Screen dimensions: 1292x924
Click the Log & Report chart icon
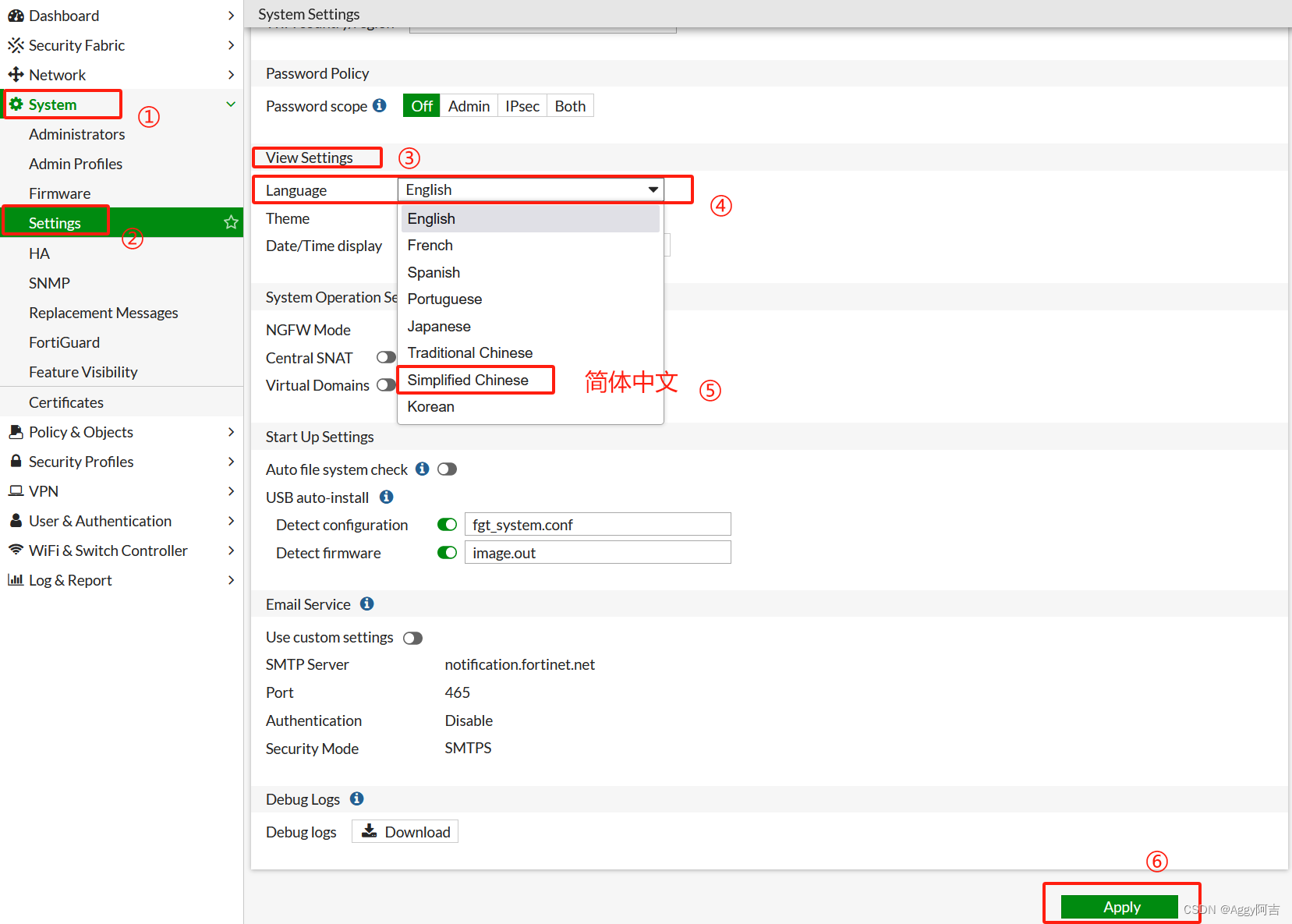[x=16, y=579]
